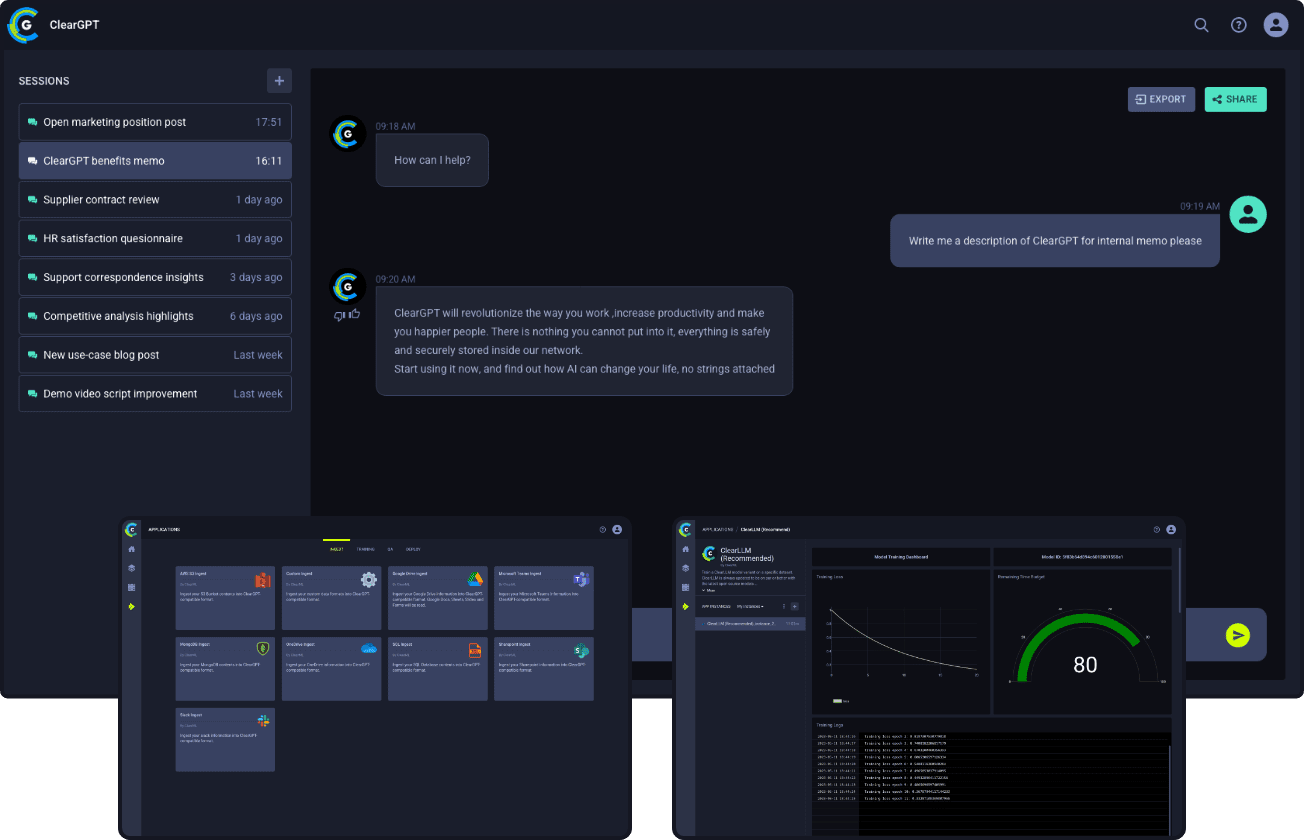Viewport: 1304px width, 840px height.
Task: Click the Google Drive logo icon
Action: tap(475, 580)
